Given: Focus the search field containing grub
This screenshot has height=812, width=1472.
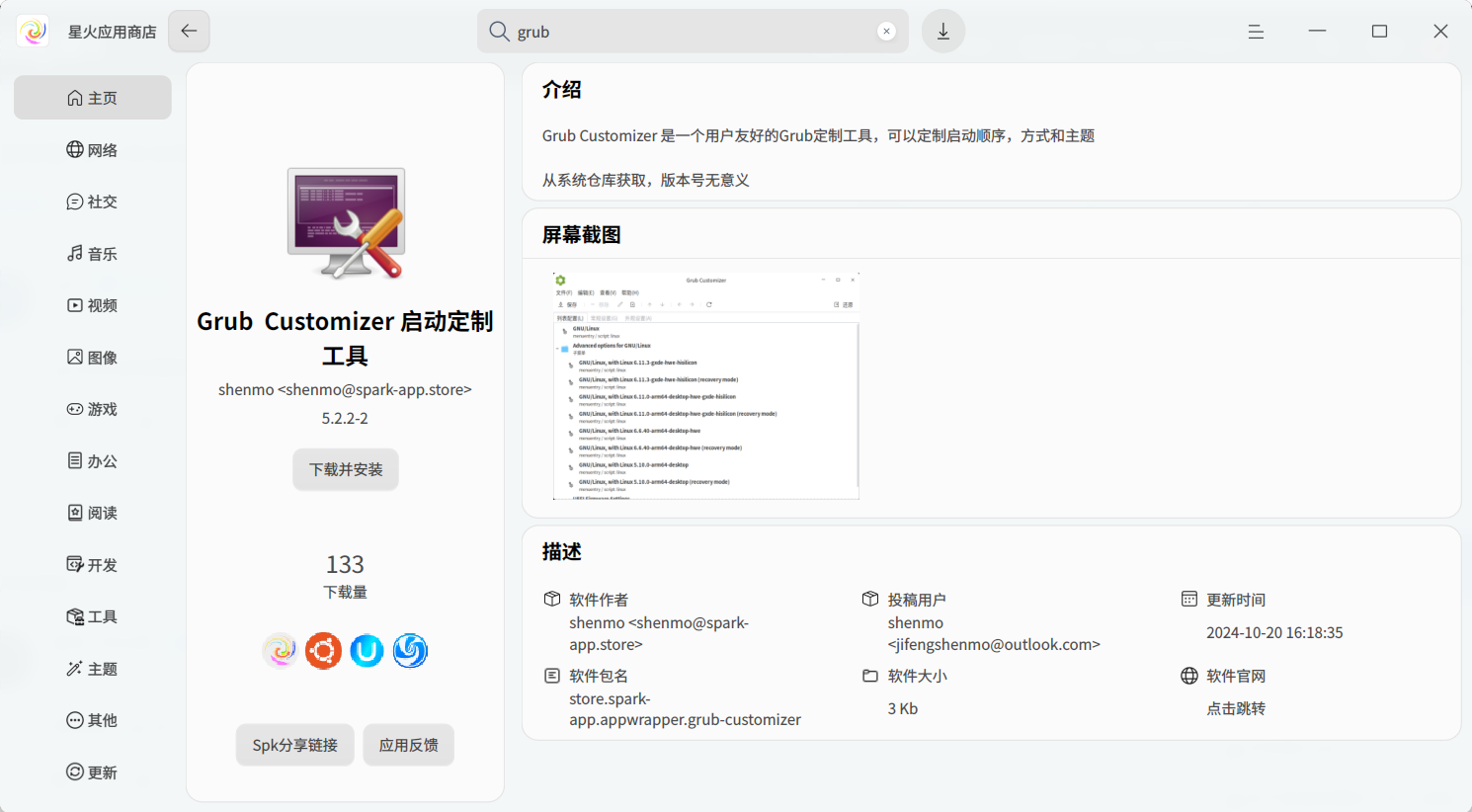Looking at the screenshot, I should point(693,32).
